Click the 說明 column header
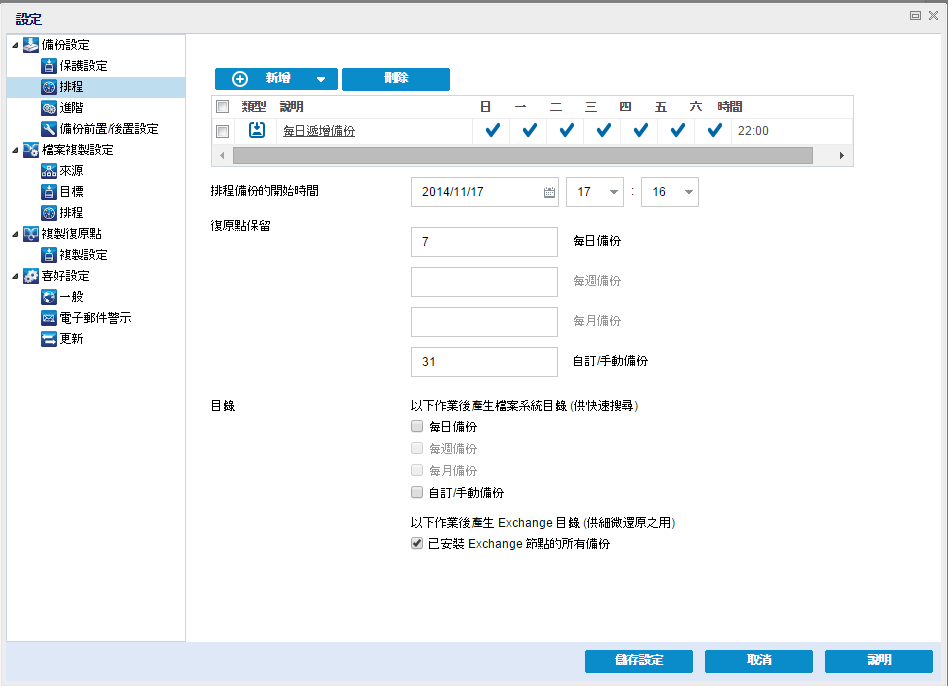The width and height of the screenshot is (948, 686). (291, 107)
